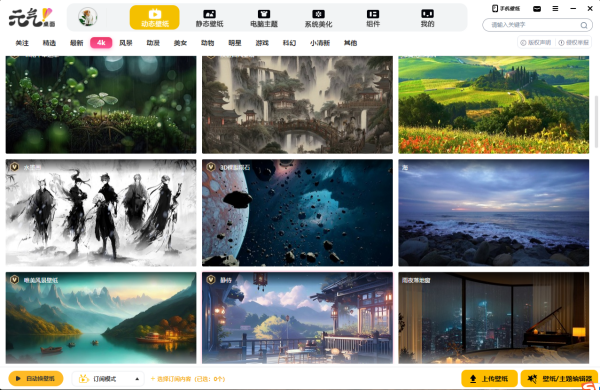Image resolution: width=600 pixels, height=390 pixels.
Task: Click the 侵权举报 infringement report link
Action: (573, 42)
